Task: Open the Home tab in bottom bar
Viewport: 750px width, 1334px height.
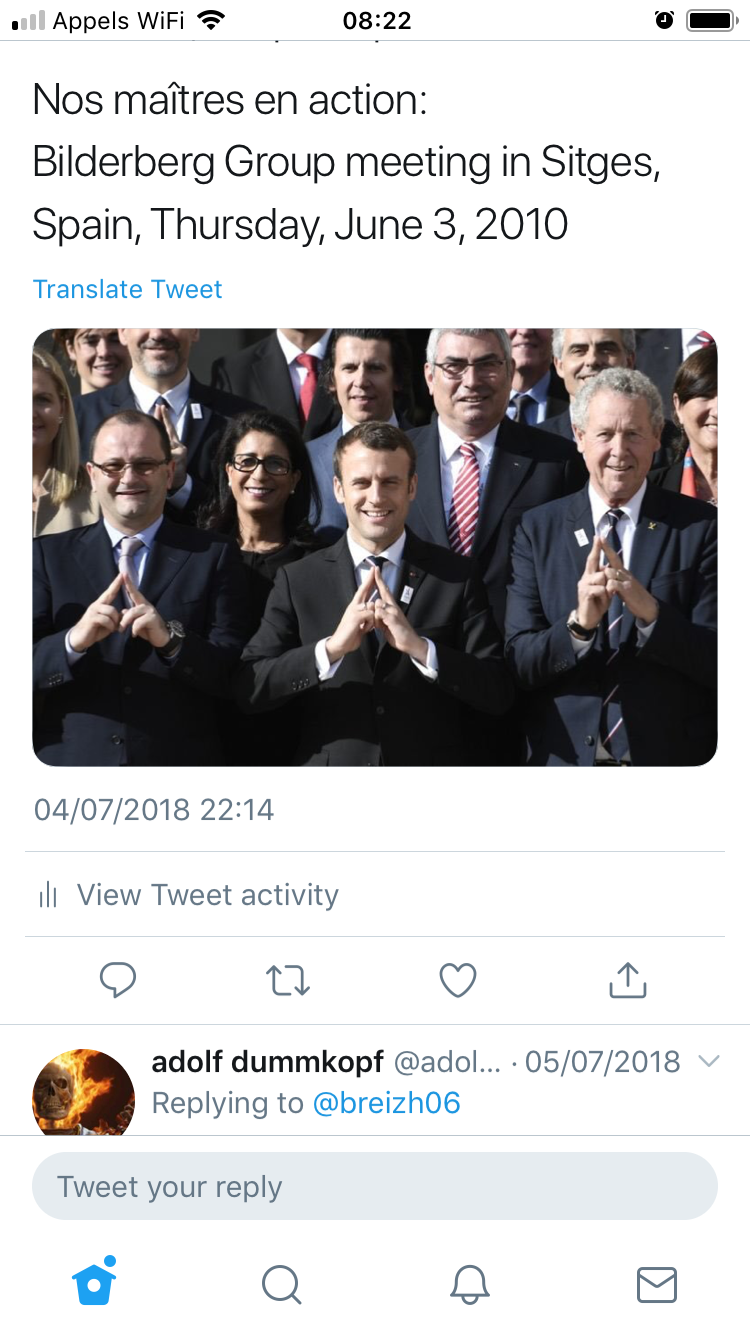Action: click(94, 1283)
